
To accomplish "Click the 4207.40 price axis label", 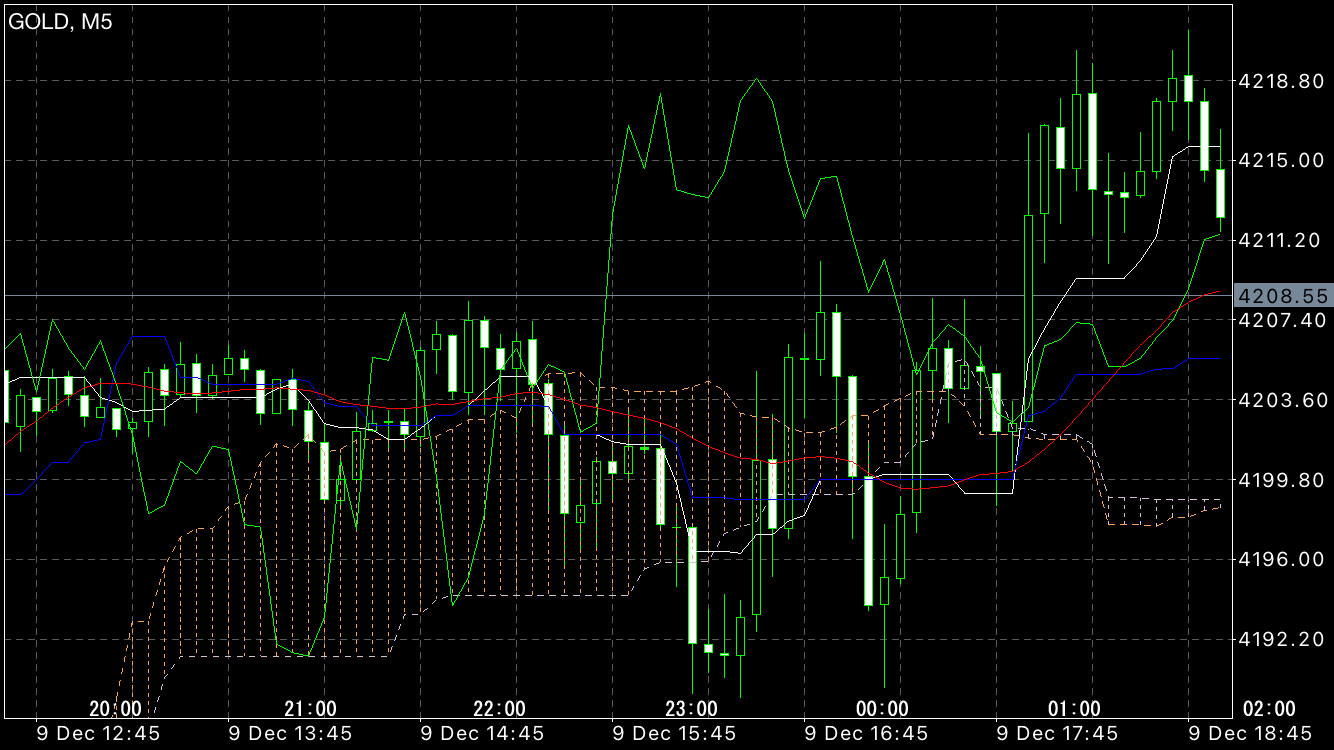I will coord(1281,320).
